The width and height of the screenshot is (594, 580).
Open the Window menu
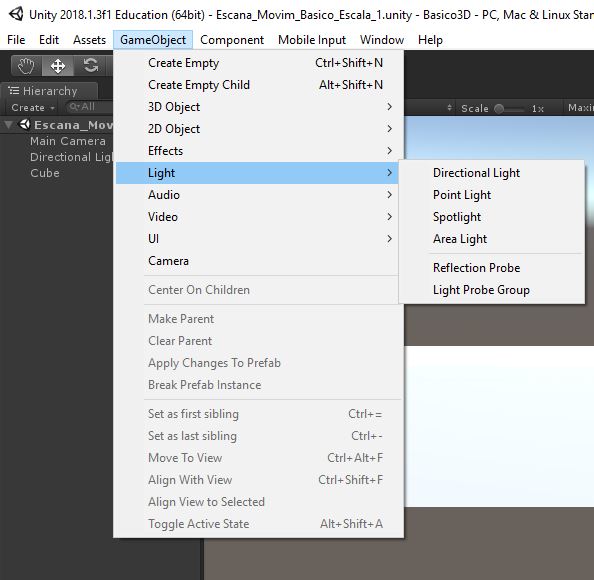(382, 40)
